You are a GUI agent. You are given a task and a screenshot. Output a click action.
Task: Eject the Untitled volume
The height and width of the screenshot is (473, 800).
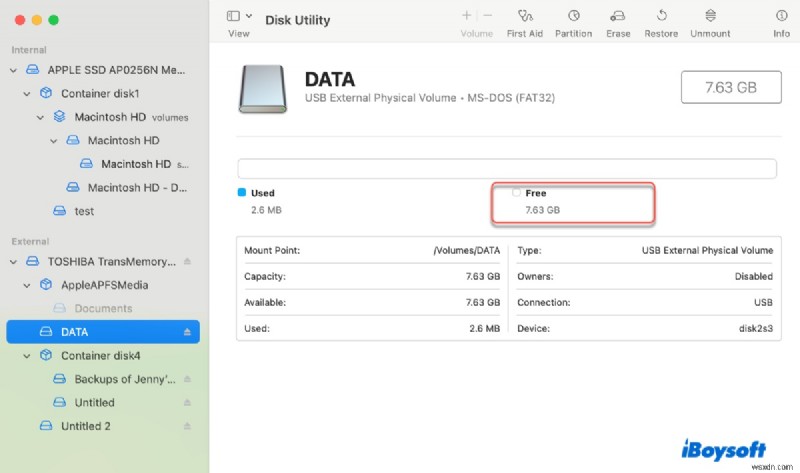pyautogui.click(x=187, y=402)
